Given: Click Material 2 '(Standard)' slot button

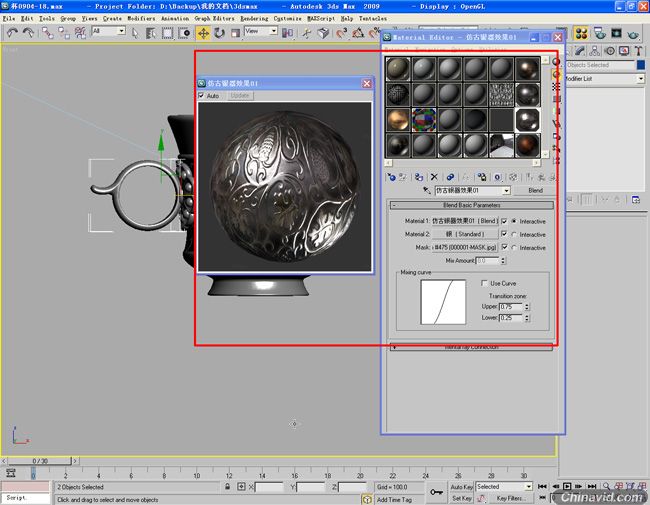Looking at the screenshot, I should point(465,234).
